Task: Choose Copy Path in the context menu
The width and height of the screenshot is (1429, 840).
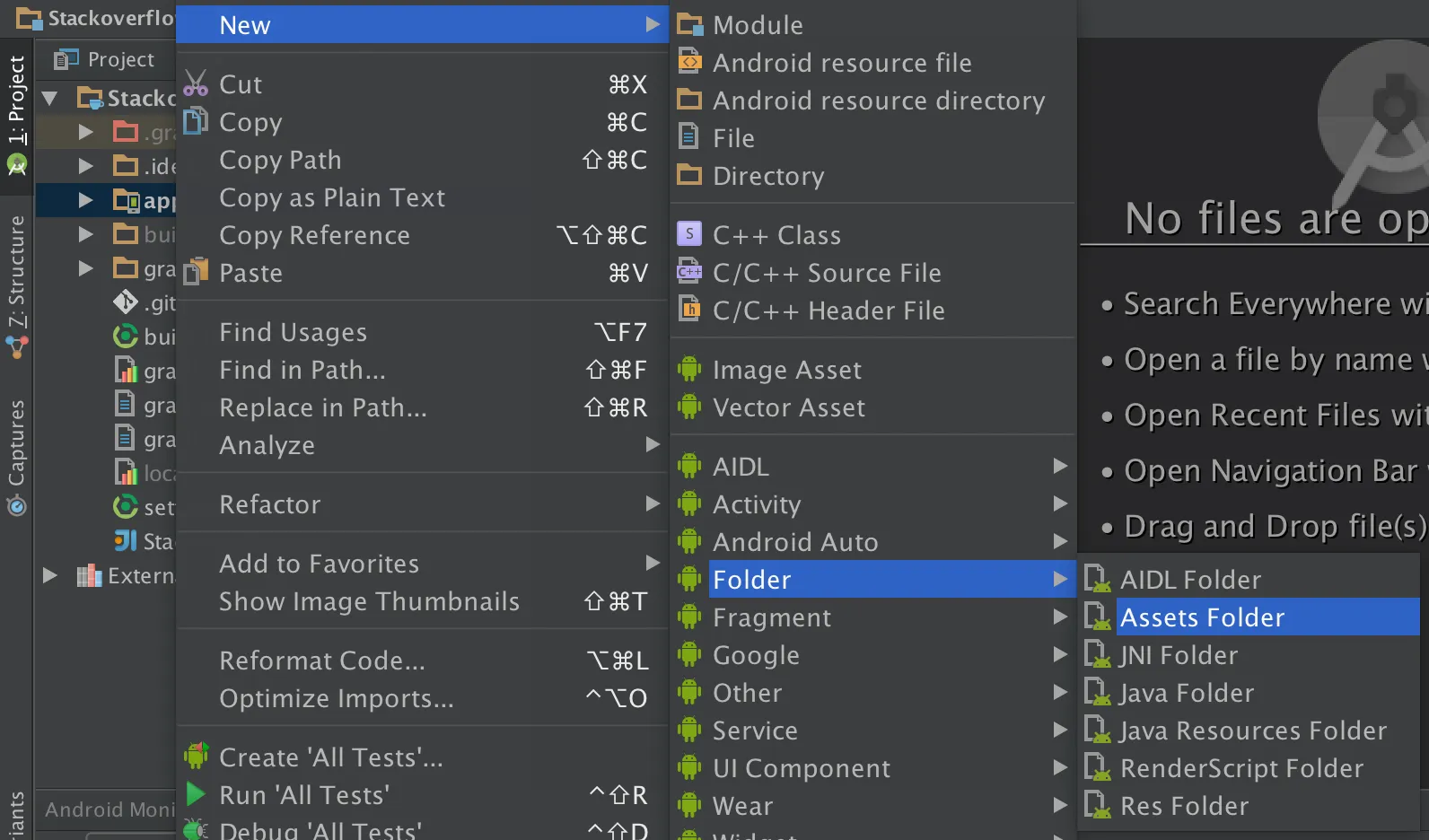Action: pos(280,160)
